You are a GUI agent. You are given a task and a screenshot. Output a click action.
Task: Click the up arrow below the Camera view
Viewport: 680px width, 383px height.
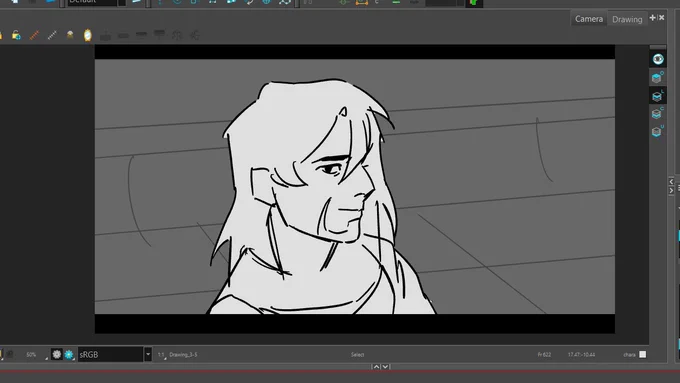pos(376,367)
